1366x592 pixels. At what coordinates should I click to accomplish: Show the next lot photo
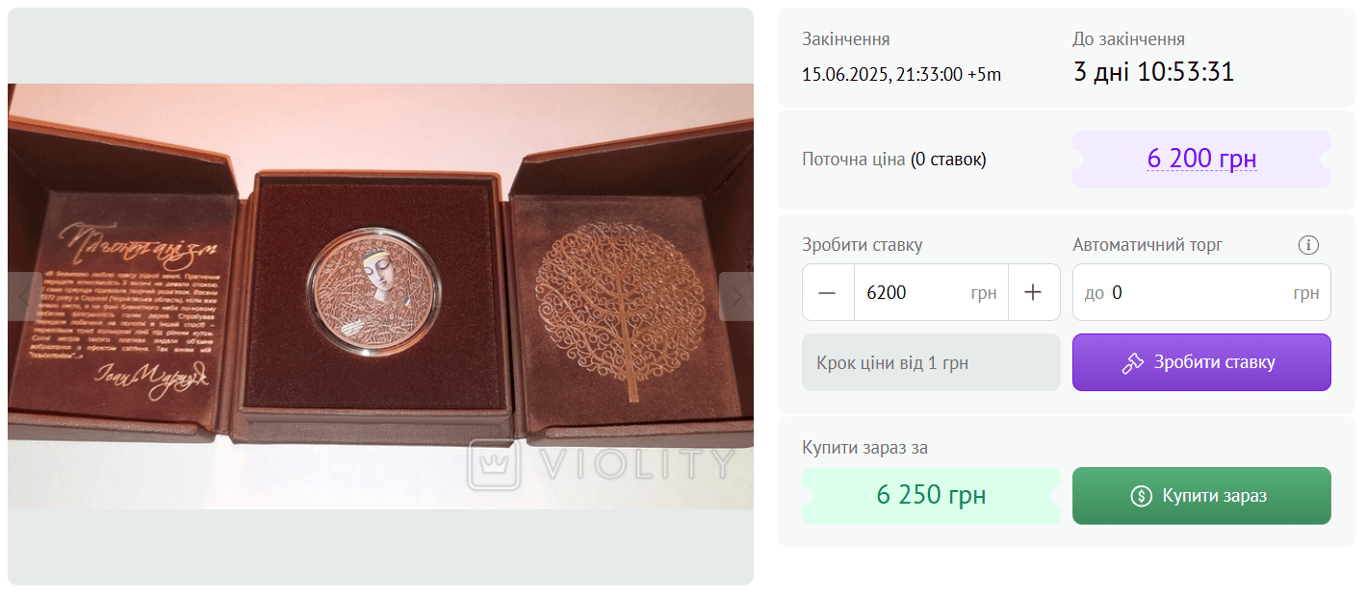coord(736,296)
